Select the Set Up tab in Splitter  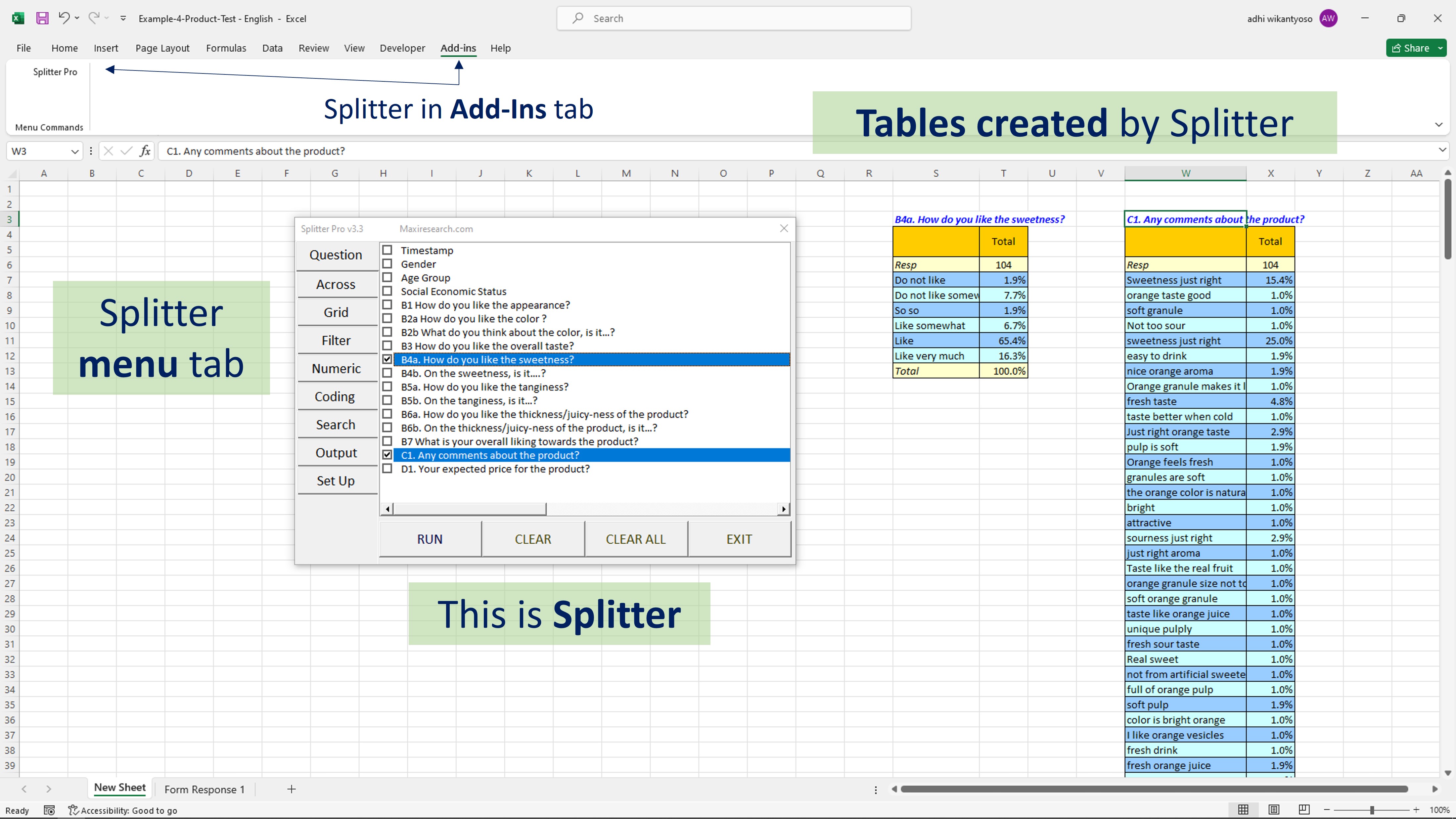(336, 481)
